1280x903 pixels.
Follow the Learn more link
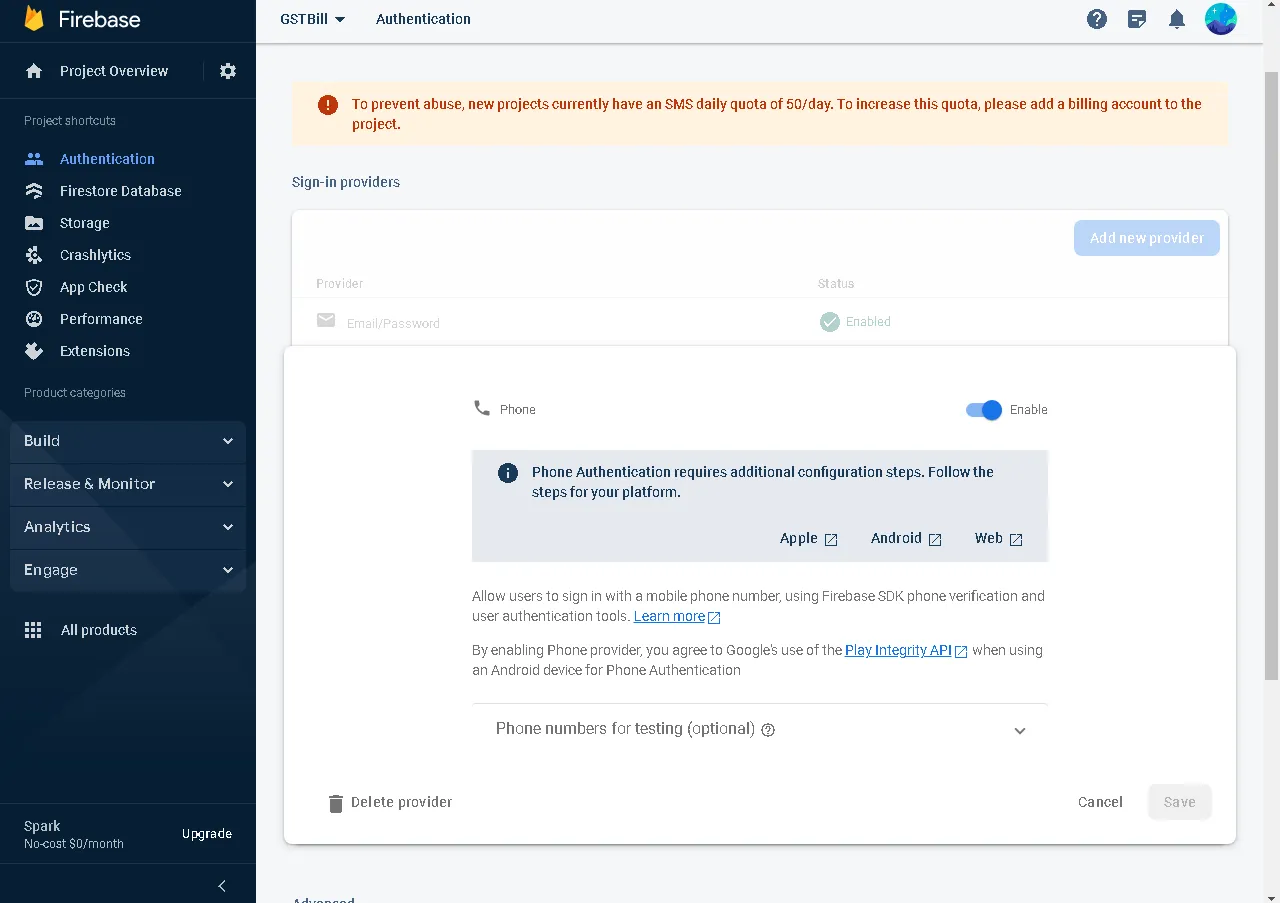[x=677, y=617]
